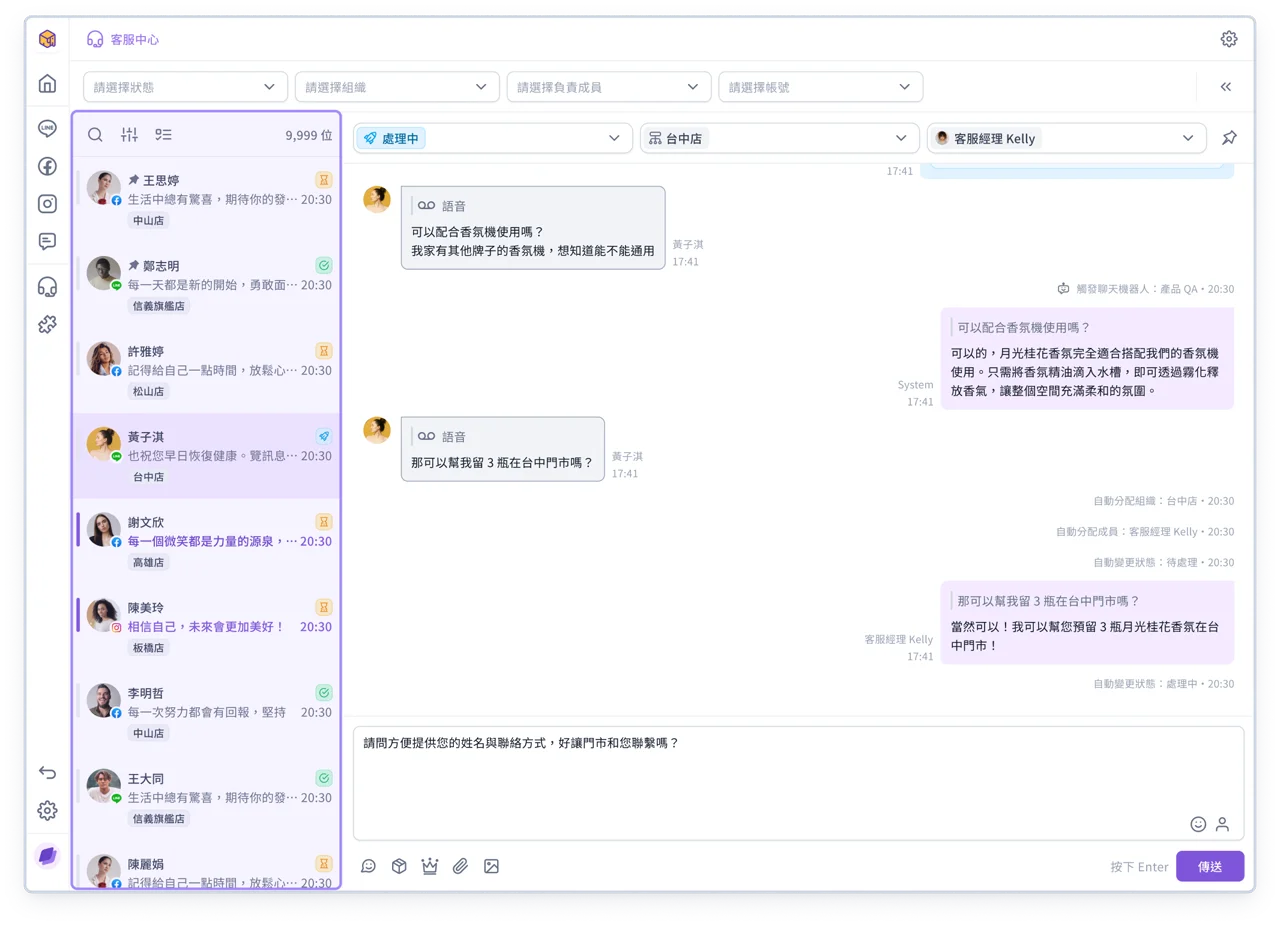Select the 王思婷 conversation
This screenshot has width=1280, height=926.
(x=206, y=199)
